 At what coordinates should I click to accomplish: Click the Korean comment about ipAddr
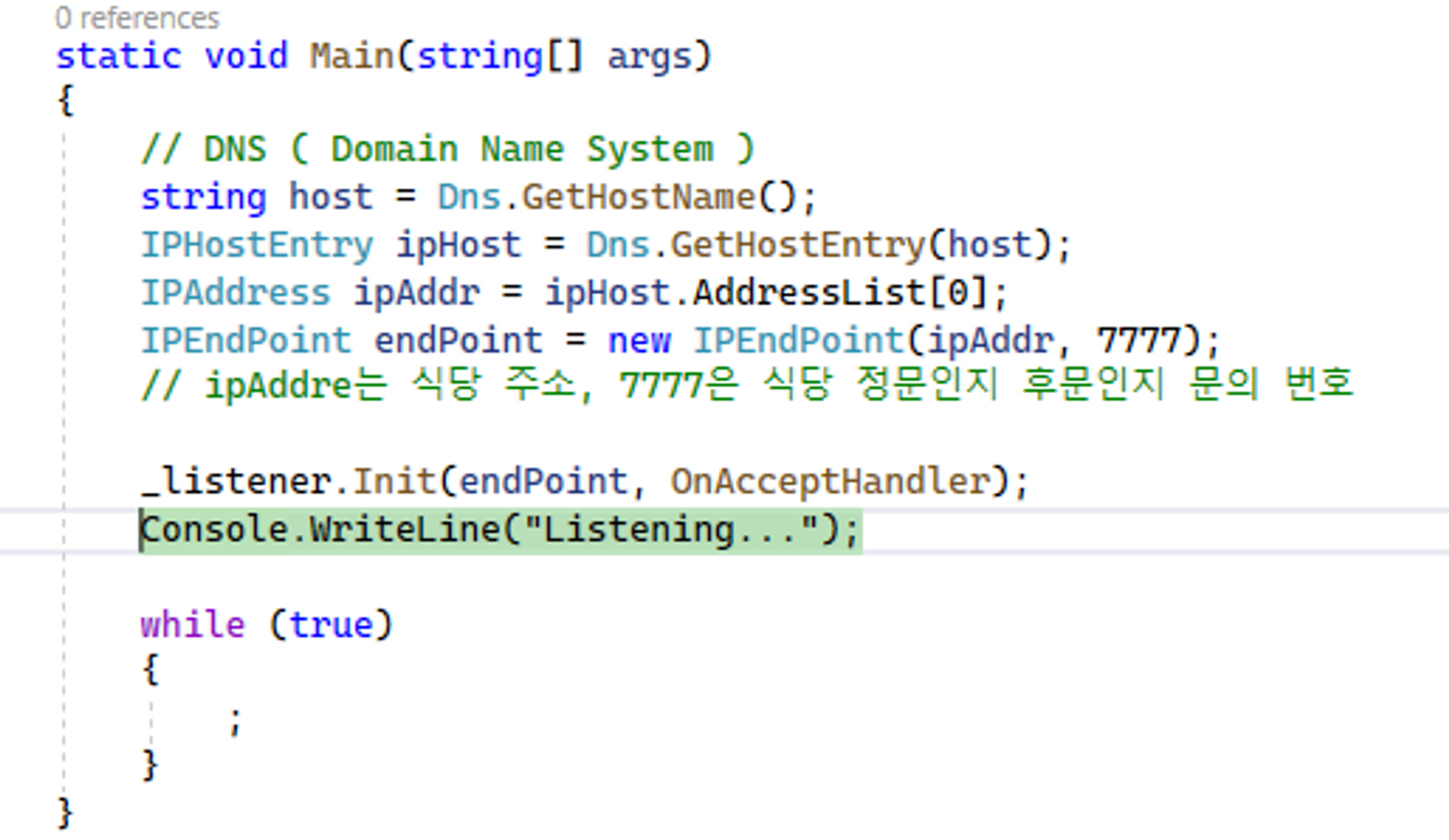pos(746,385)
